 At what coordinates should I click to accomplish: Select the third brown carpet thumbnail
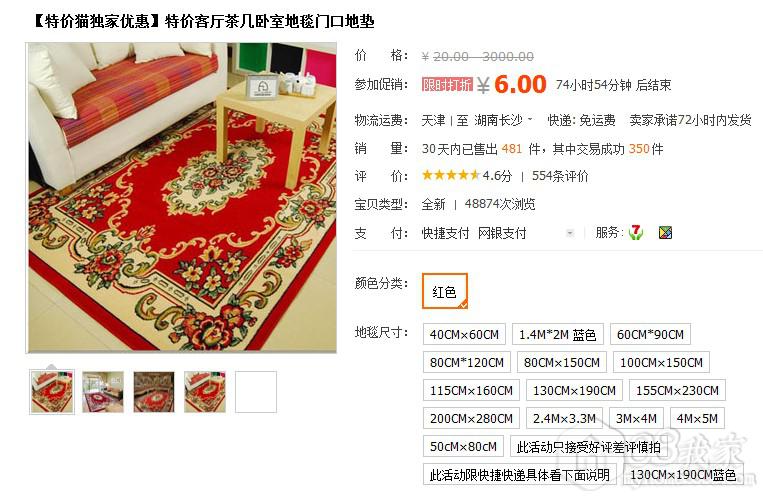coord(154,392)
